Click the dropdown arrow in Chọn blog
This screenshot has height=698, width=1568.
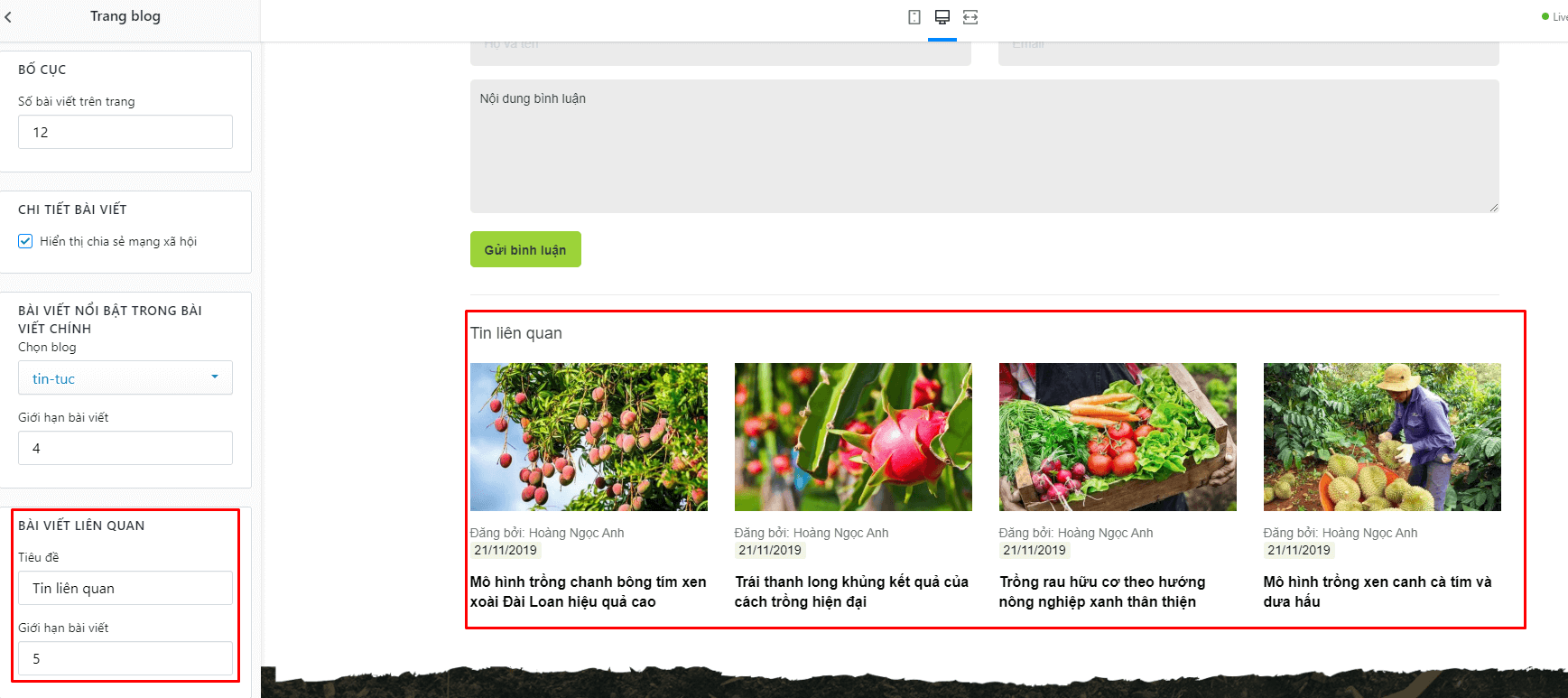click(x=215, y=377)
